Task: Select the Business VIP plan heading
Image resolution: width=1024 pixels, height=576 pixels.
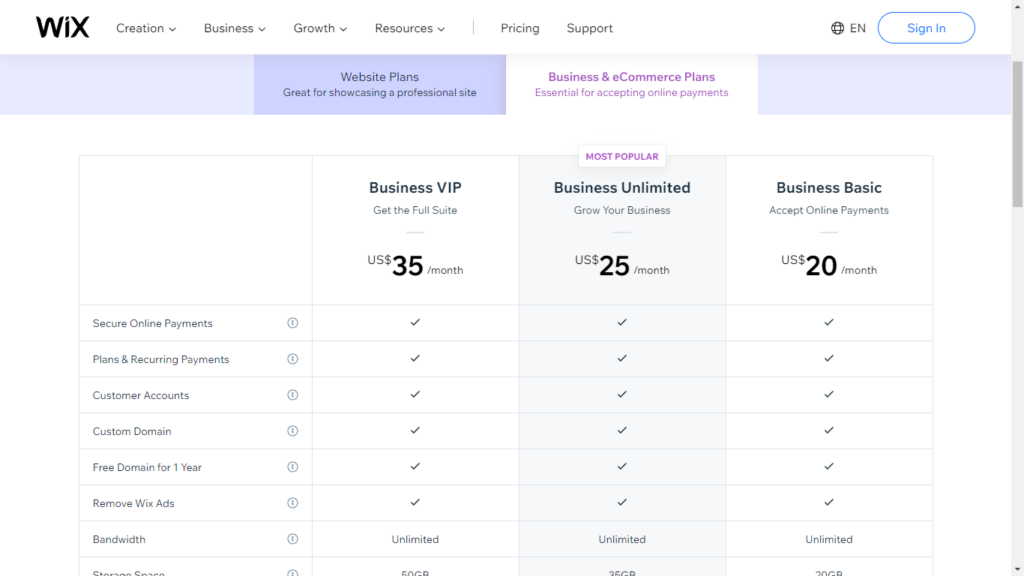Action: click(415, 187)
